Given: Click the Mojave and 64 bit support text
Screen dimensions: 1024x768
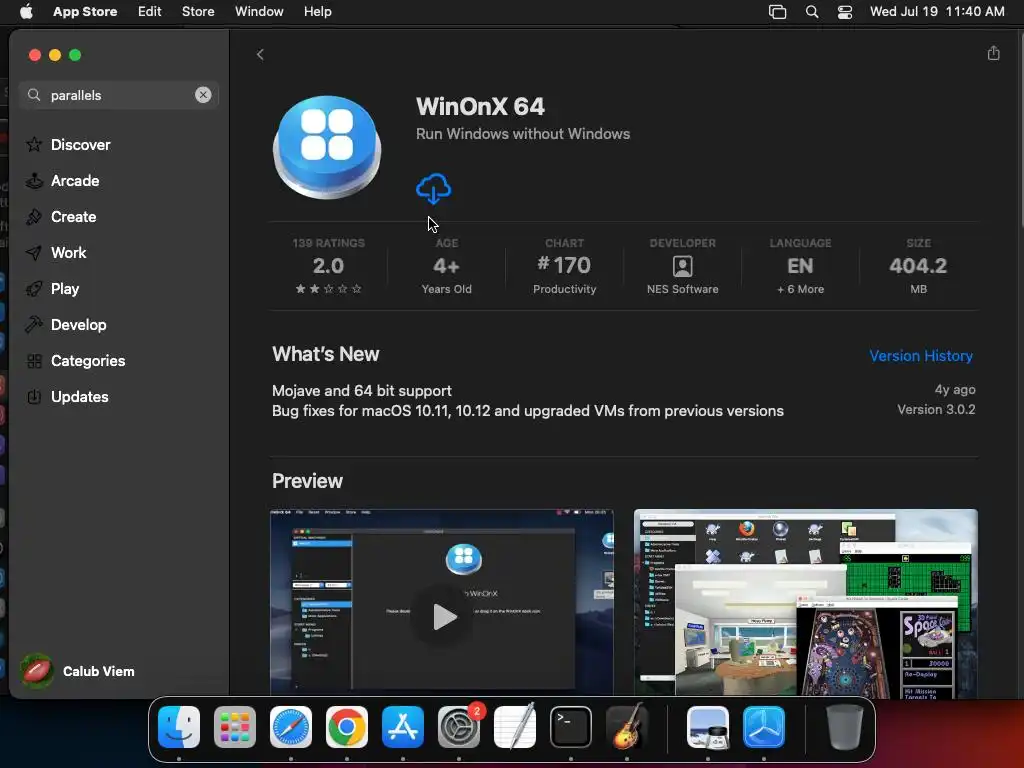Looking at the screenshot, I should tap(362, 391).
